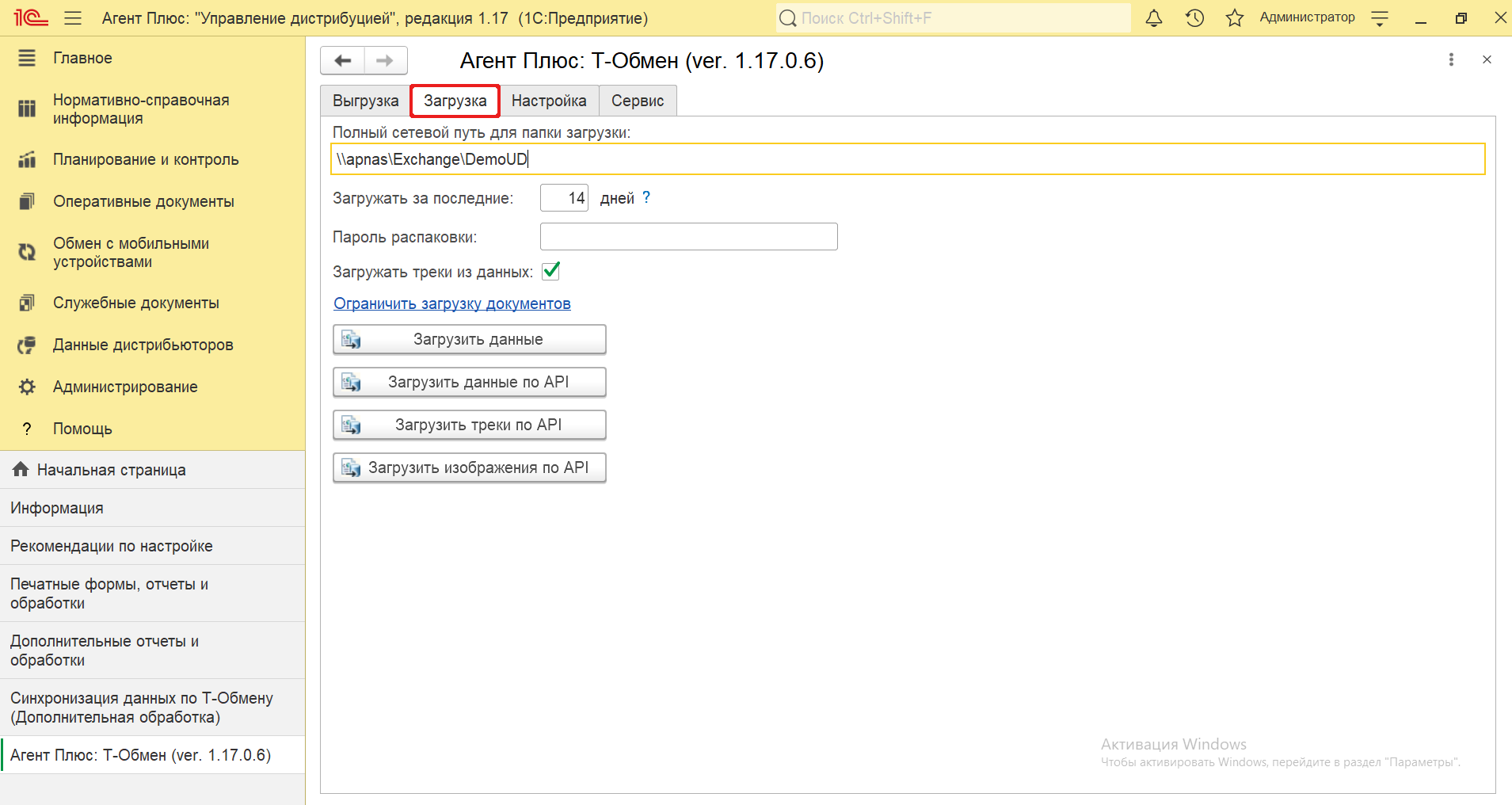
Task: Click the Главное section list icon
Action: tap(27, 58)
